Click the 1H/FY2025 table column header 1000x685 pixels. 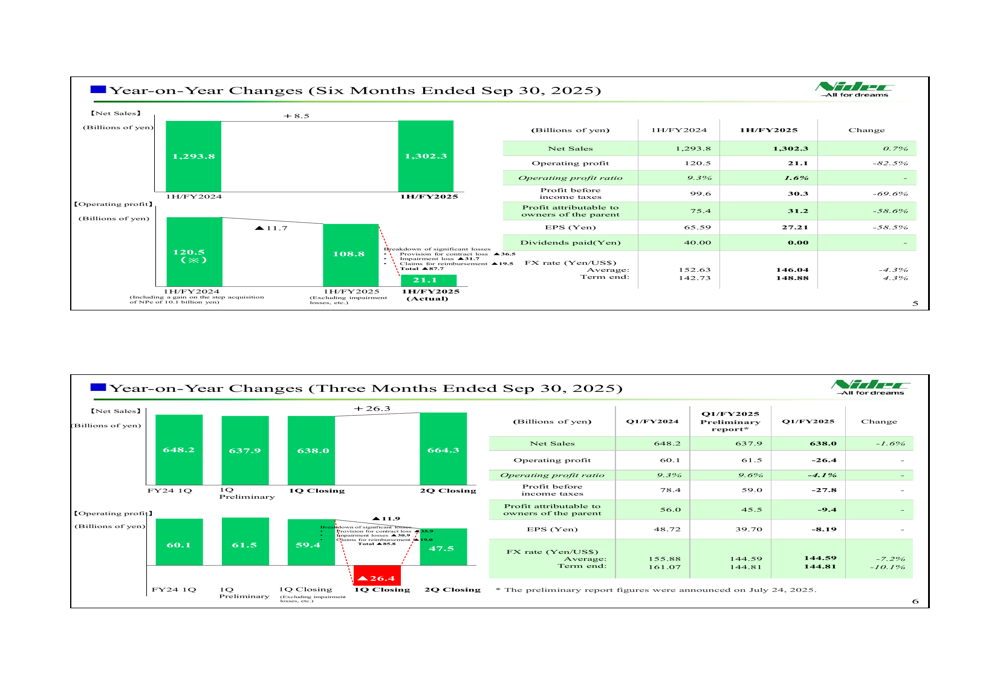(768, 131)
